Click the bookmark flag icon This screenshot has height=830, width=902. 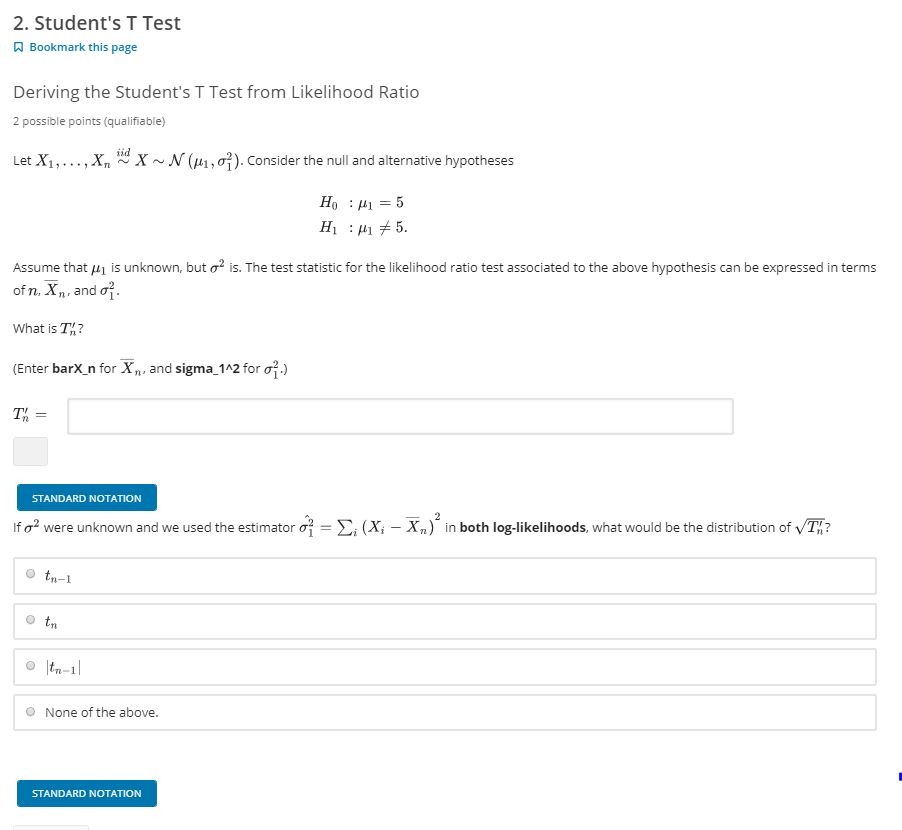click(17, 46)
